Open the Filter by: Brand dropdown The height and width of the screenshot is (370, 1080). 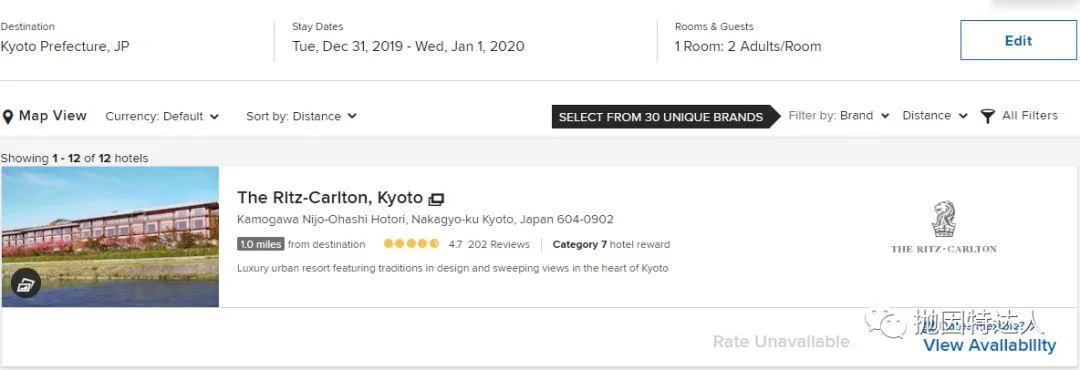(x=838, y=116)
